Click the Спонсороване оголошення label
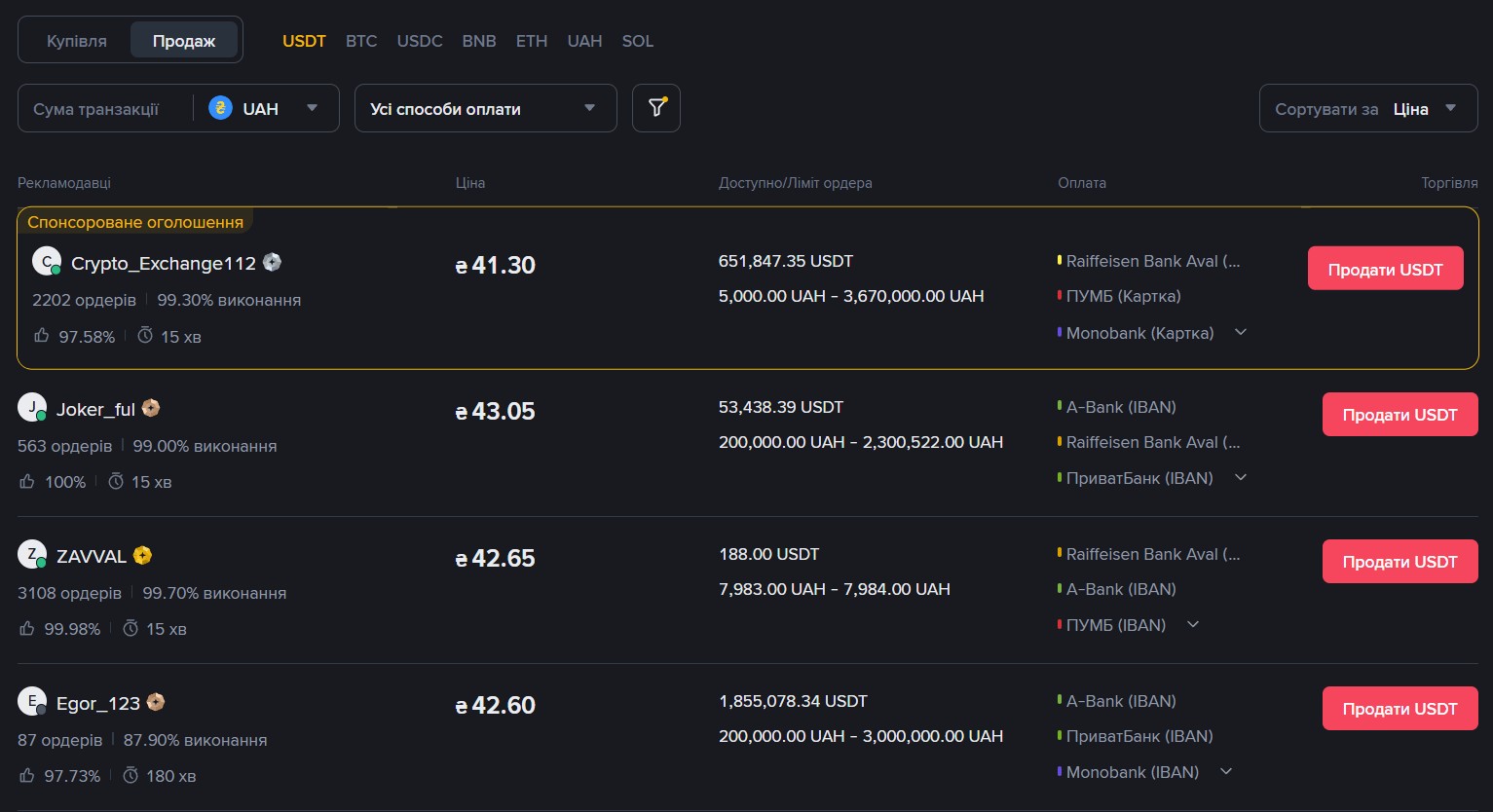 (135, 222)
